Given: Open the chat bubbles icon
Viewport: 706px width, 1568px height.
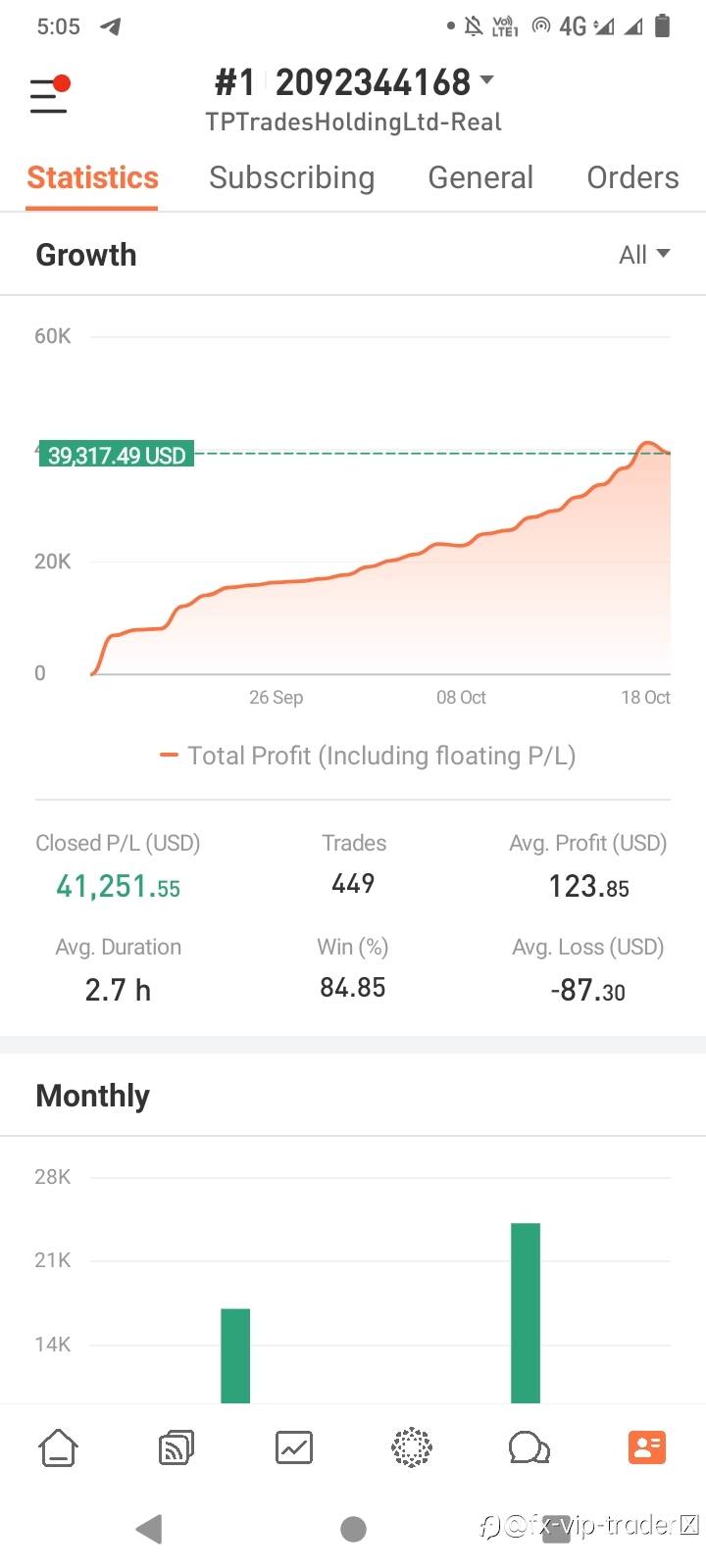Looking at the screenshot, I should pyautogui.click(x=529, y=1447).
